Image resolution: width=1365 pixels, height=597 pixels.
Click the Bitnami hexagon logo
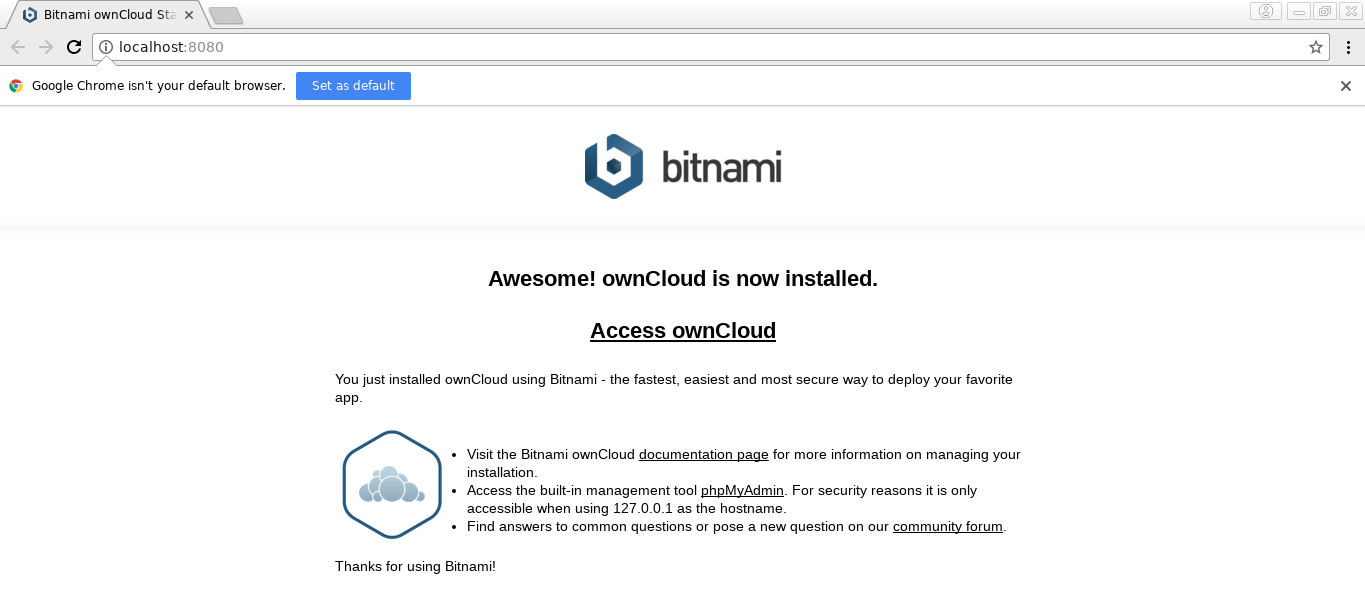click(x=613, y=167)
